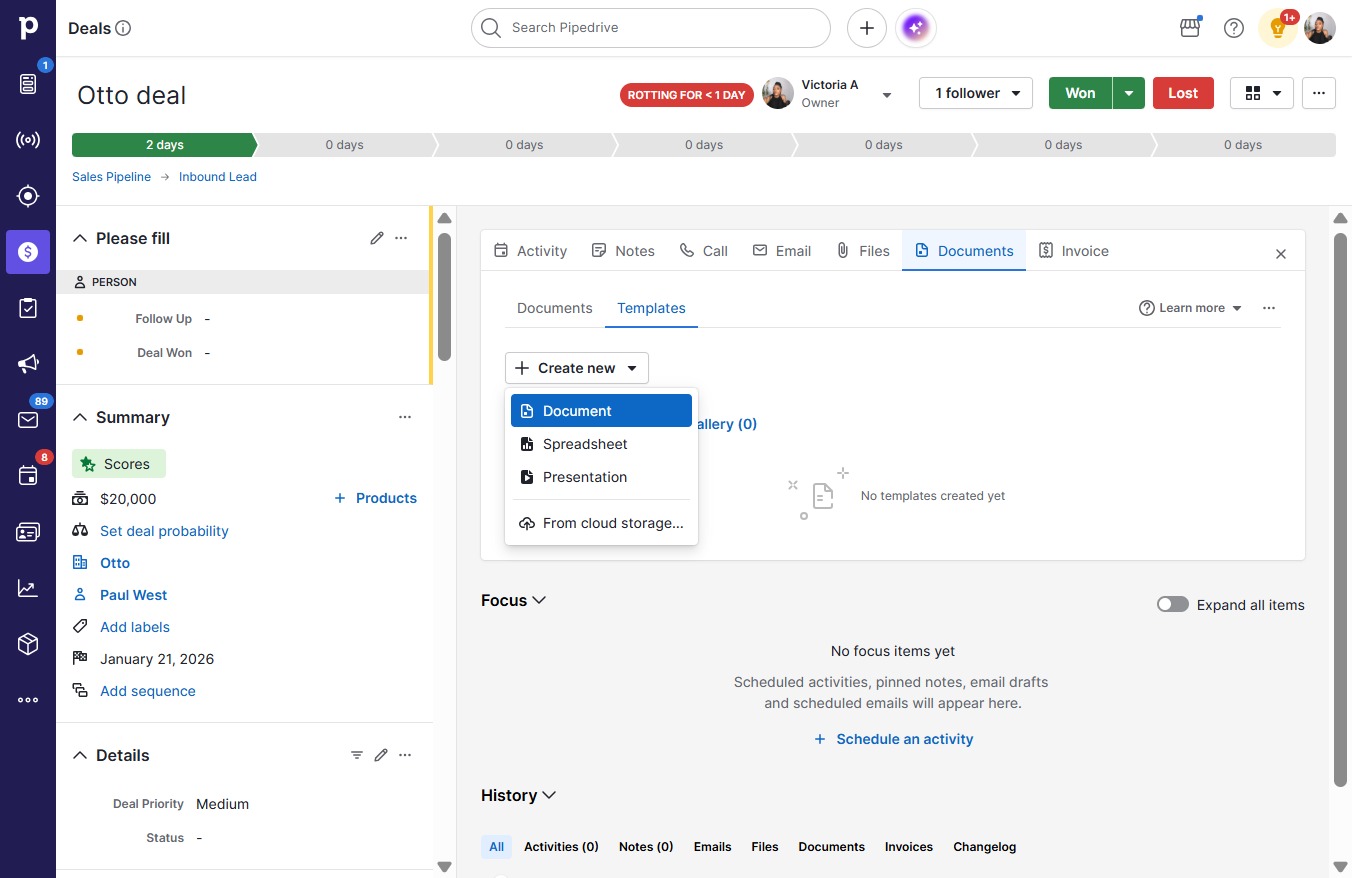Close the Documents panel

click(1281, 254)
